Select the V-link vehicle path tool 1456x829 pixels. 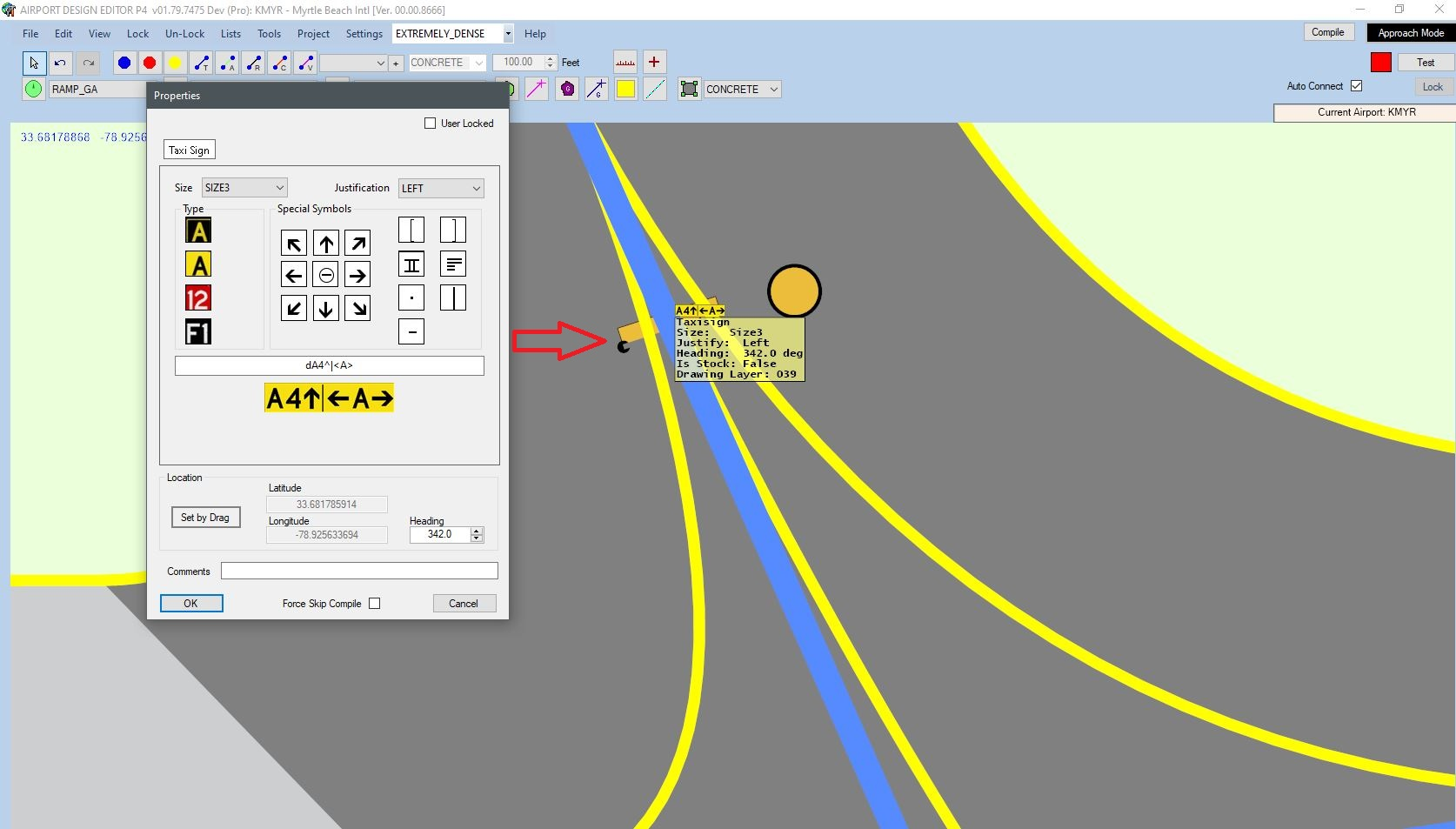coord(305,63)
